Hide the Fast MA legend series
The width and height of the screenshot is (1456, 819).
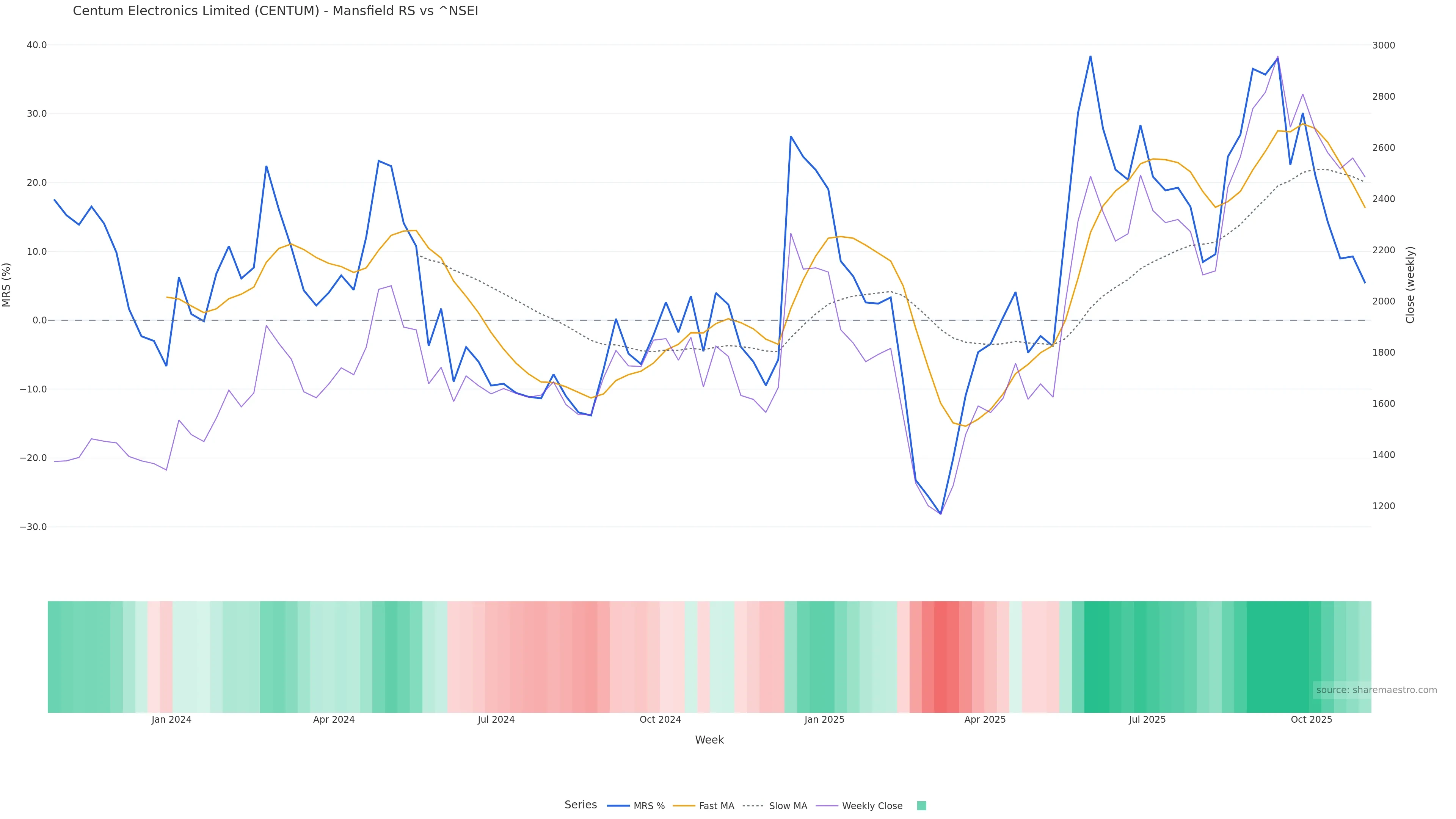tap(716, 806)
